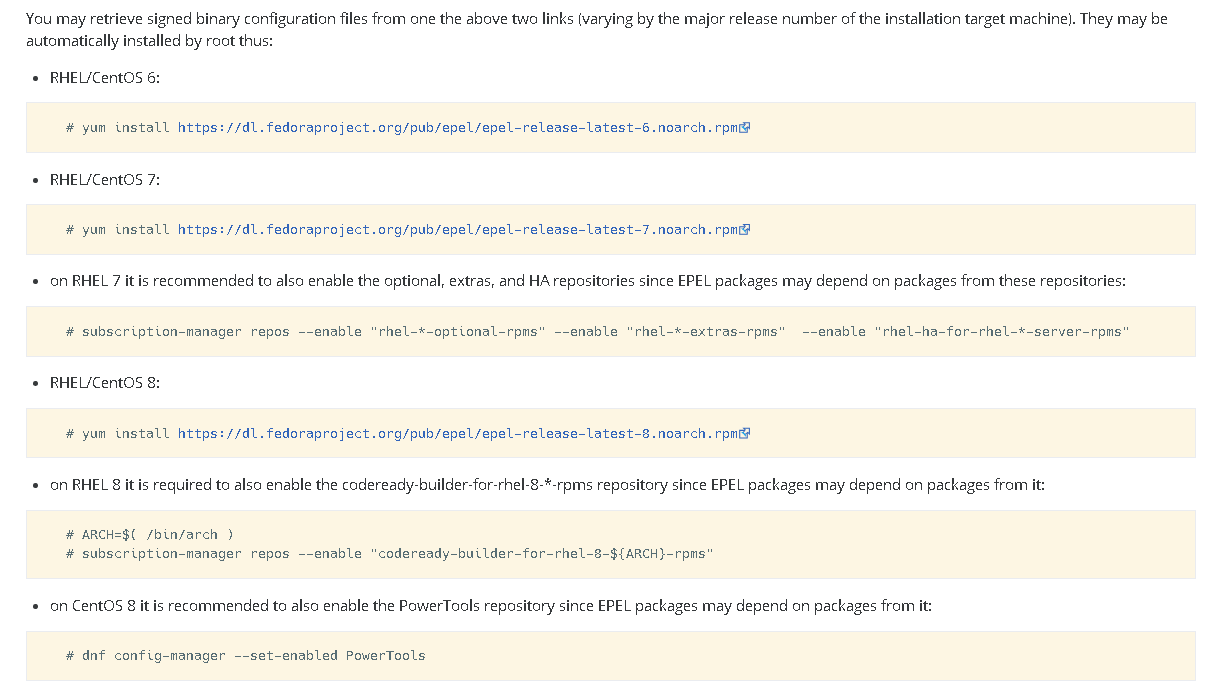Click external-link icon after epel-release-latest-7 URL
This screenshot has width=1227, height=699.
tap(745, 230)
